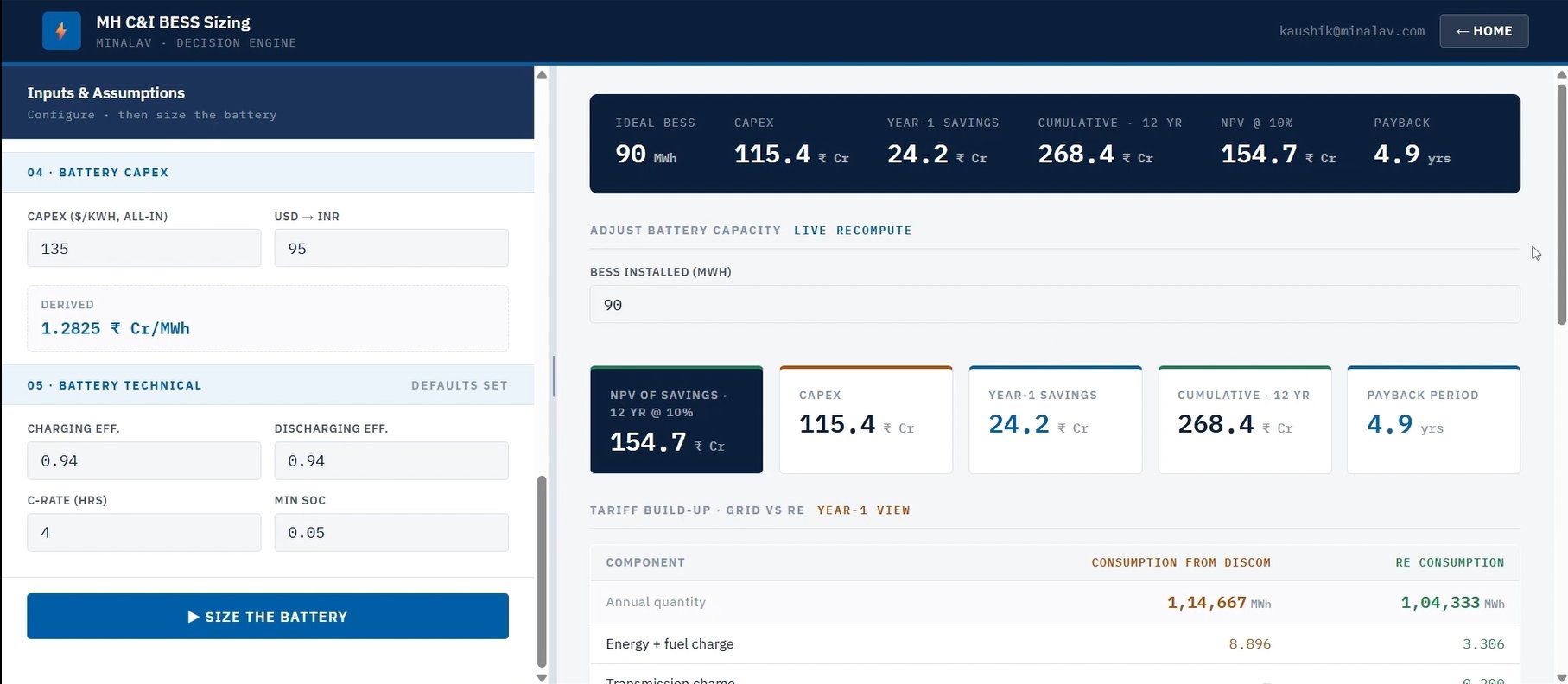Select the Discharging Eff. input
The image size is (1568, 684).
391,460
